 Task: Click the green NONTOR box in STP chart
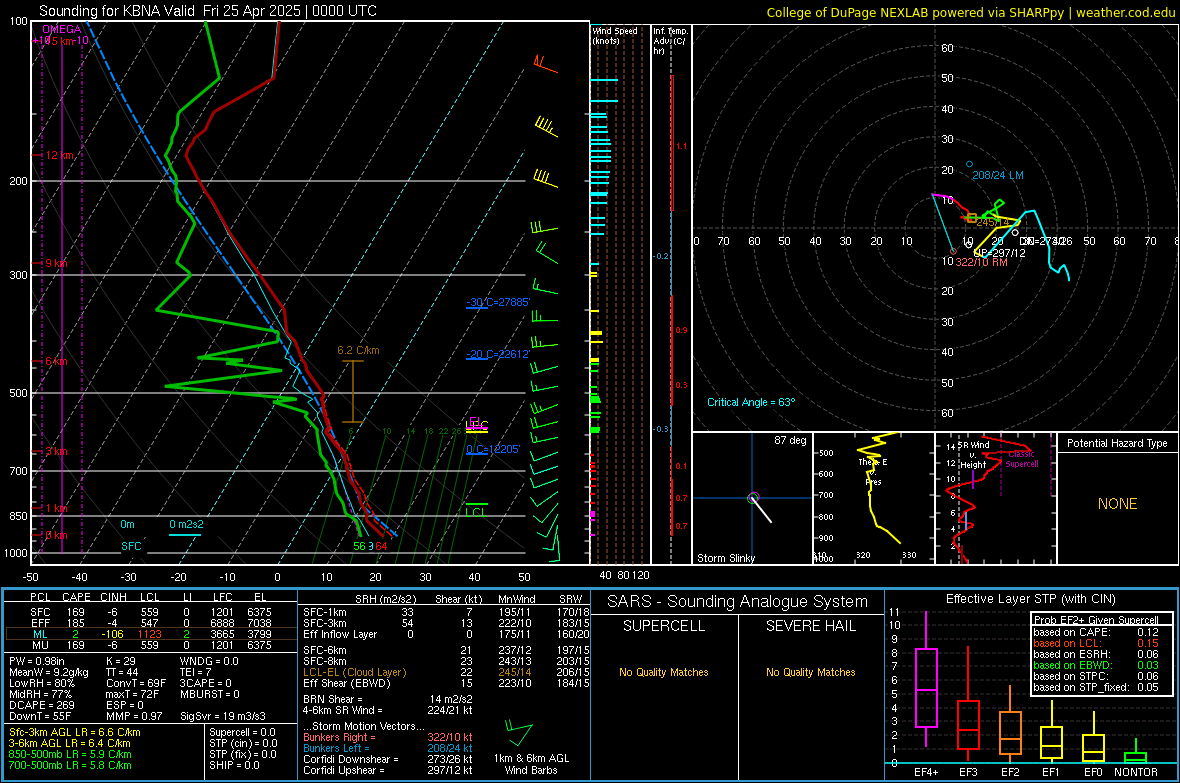point(1136,757)
